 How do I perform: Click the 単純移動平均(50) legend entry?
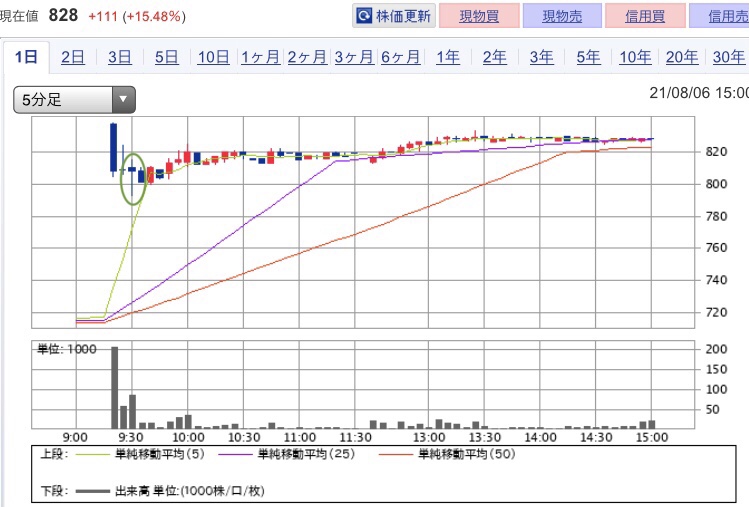[467, 454]
